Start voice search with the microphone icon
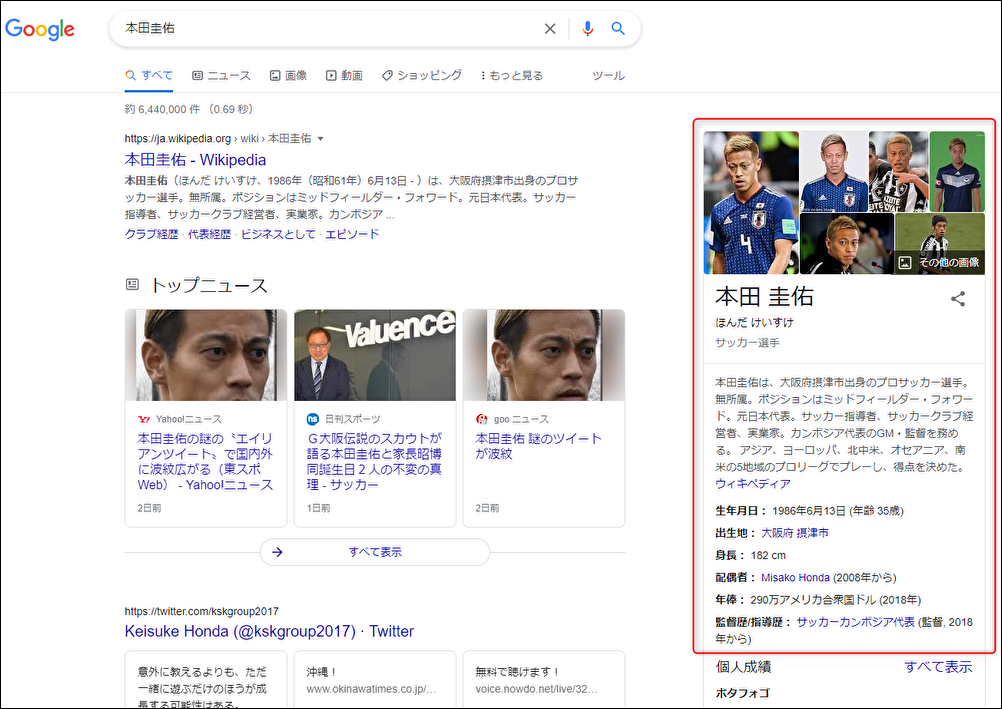Image resolution: width=1002 pixels, height=709 pixels. pyautogui.click(x=587, y=28)
